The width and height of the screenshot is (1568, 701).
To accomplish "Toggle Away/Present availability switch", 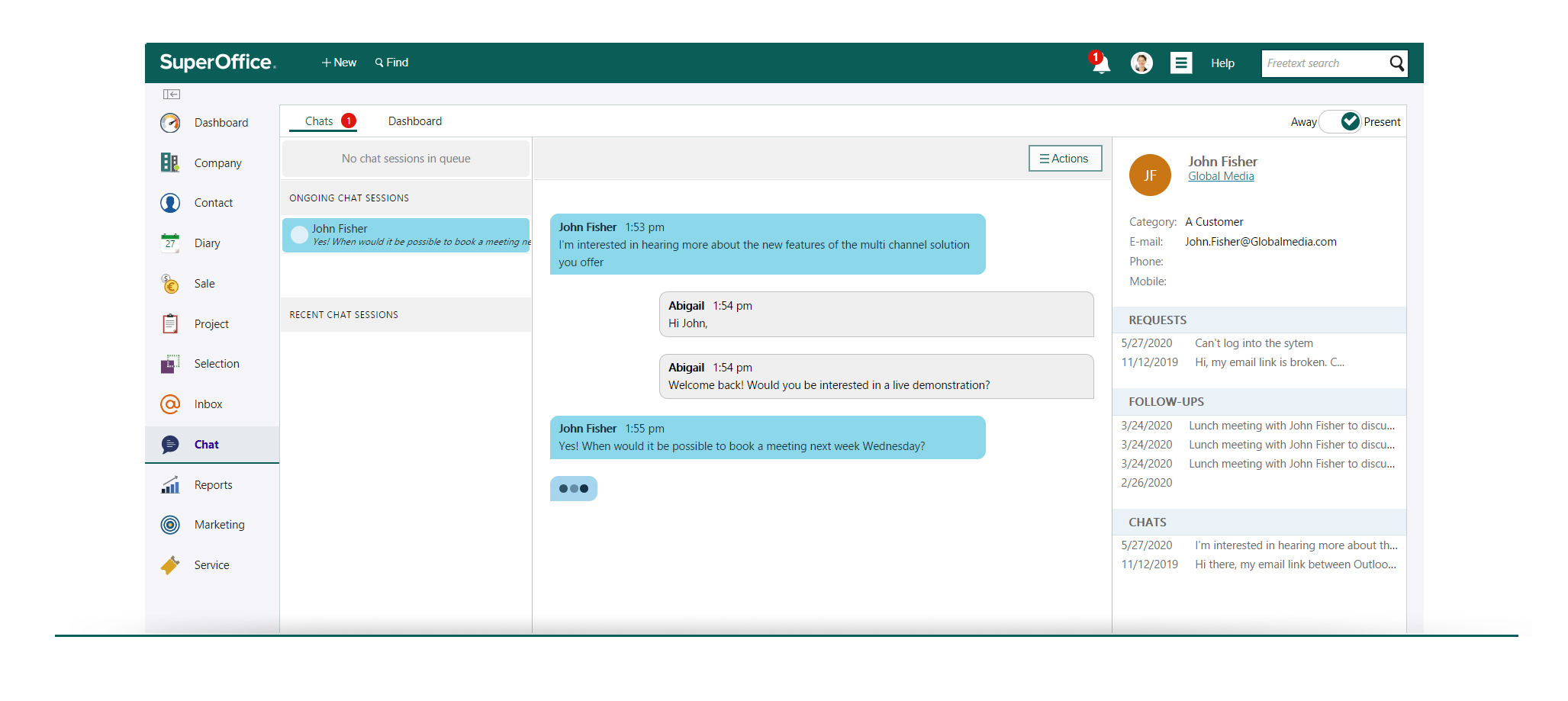I will (x=1341, y=122).
